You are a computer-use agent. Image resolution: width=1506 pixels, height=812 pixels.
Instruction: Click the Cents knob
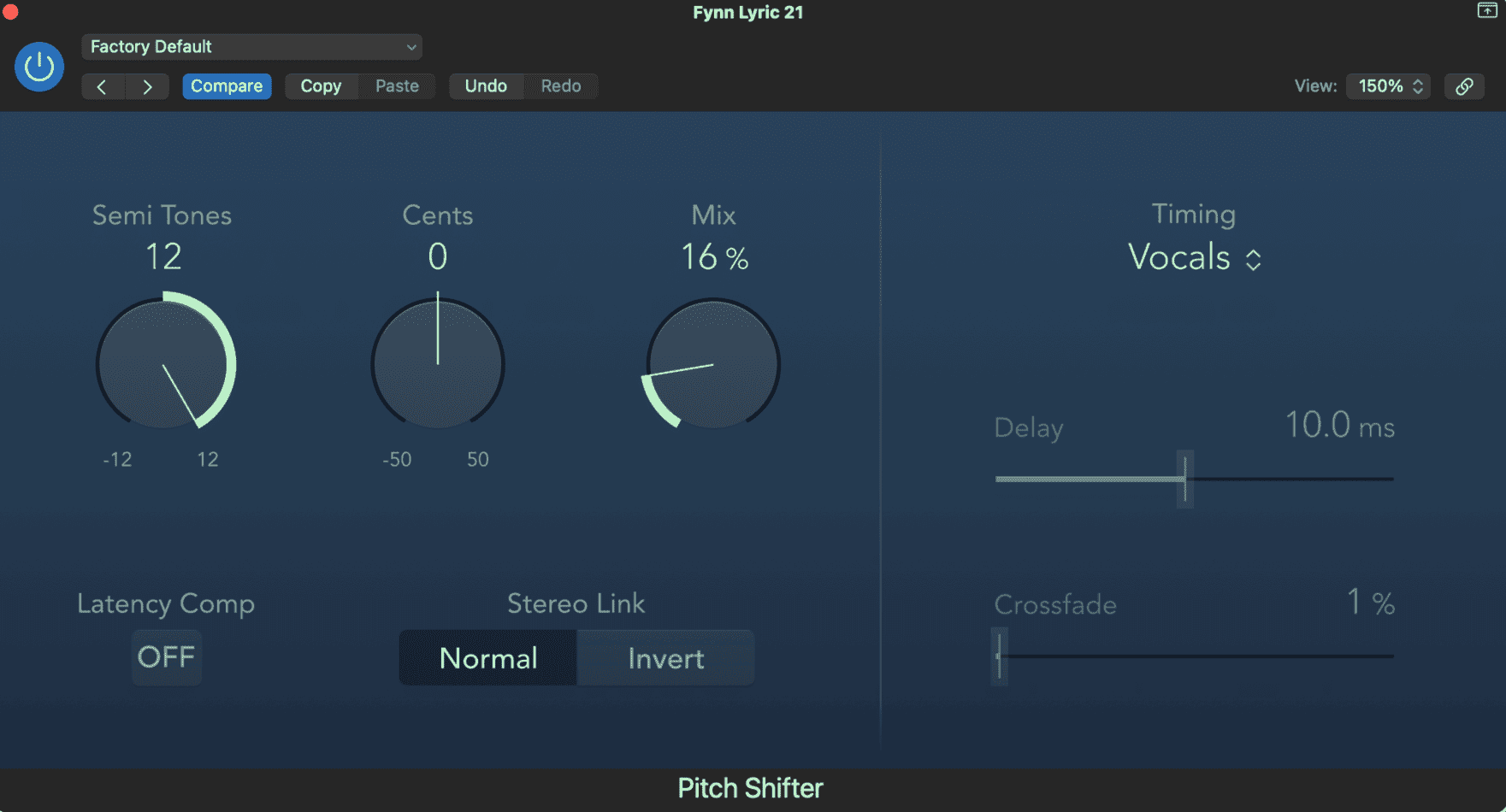(438, 364)
